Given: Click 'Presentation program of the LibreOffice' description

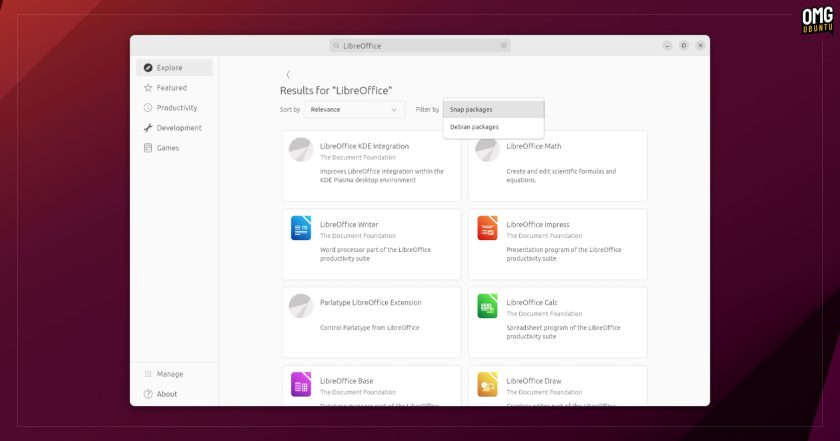Looking at the screenshot, I should [564, 254].
